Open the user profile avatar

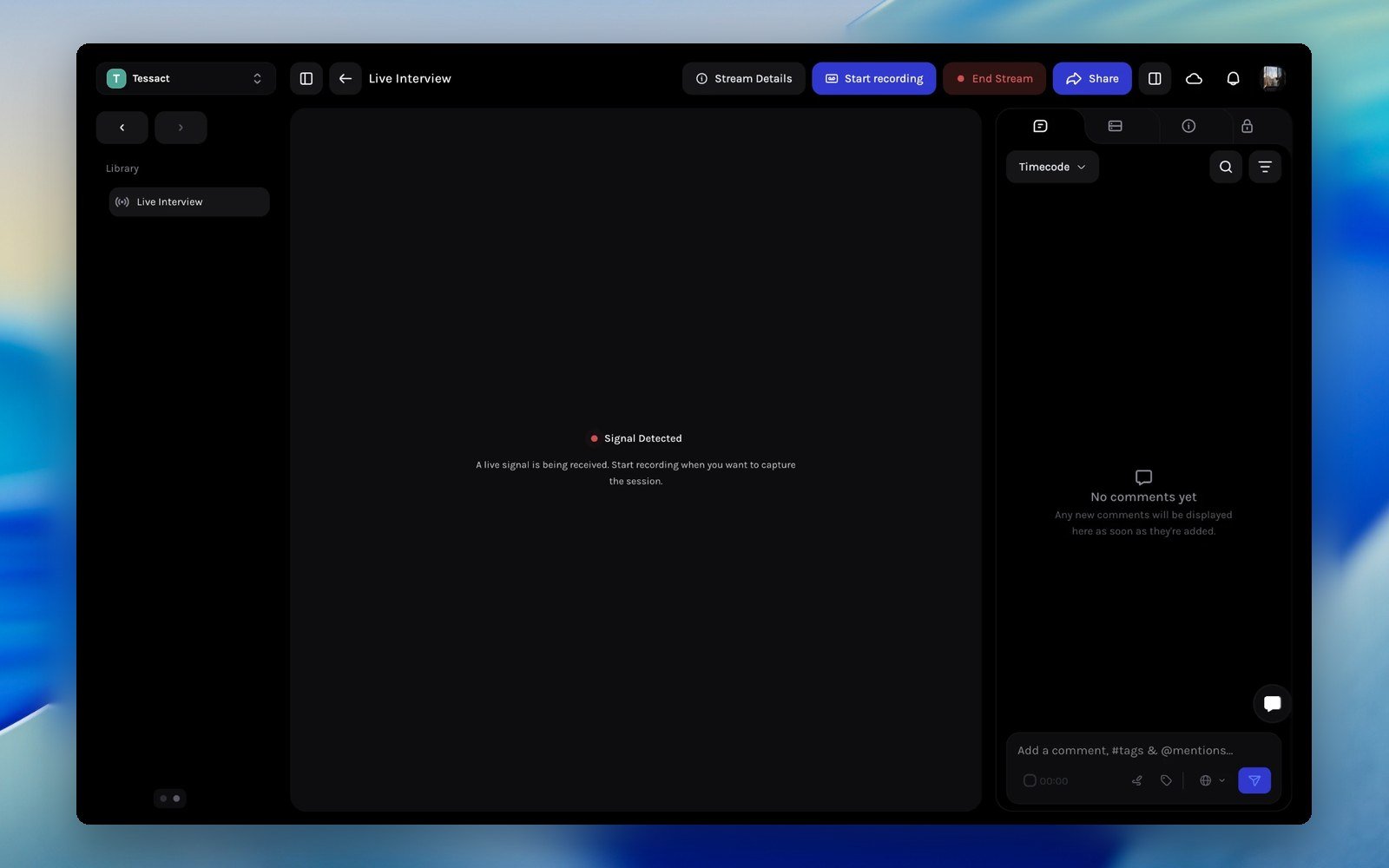(x=1273, y=78)
